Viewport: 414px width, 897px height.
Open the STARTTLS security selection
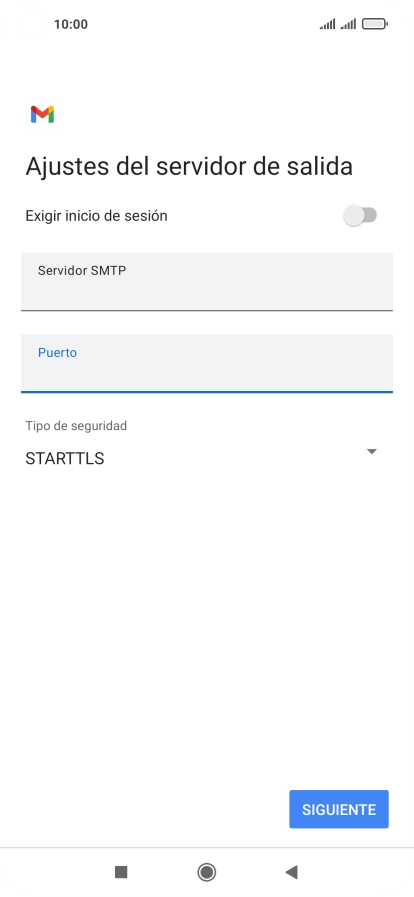tap(201, 458)
